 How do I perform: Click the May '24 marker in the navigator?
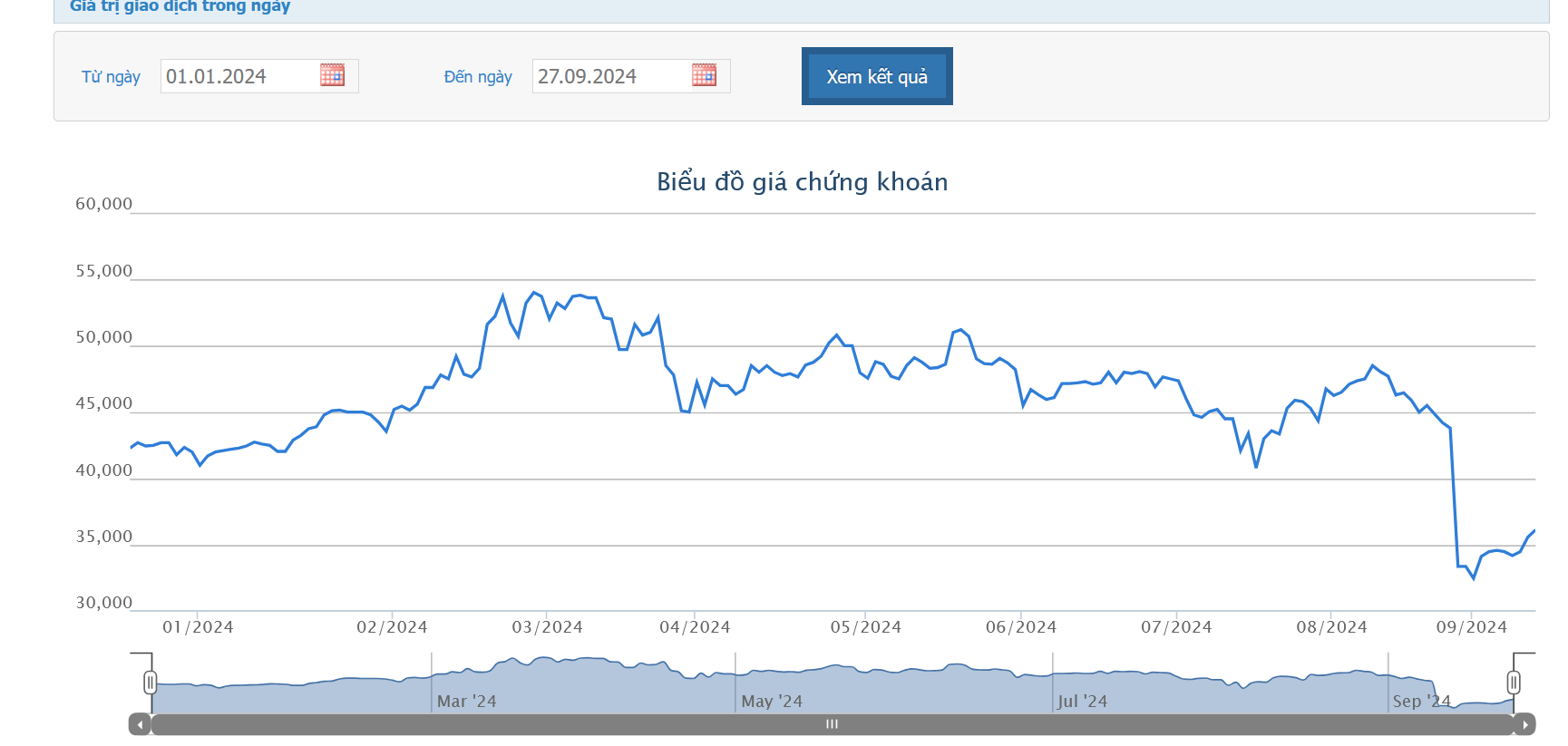[772, 702]
